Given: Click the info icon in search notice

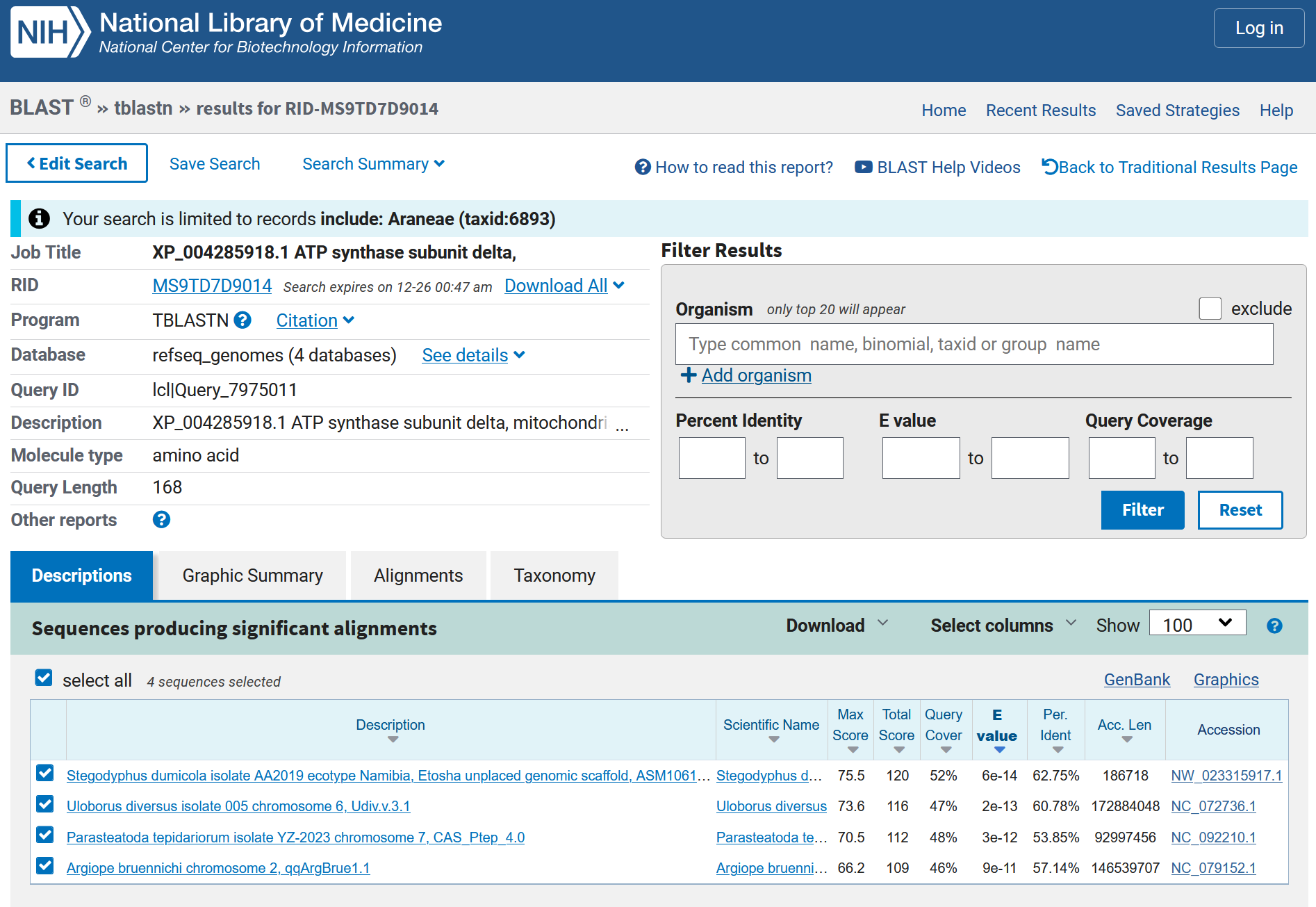Looking at the screenshot, I should point(39,218).
